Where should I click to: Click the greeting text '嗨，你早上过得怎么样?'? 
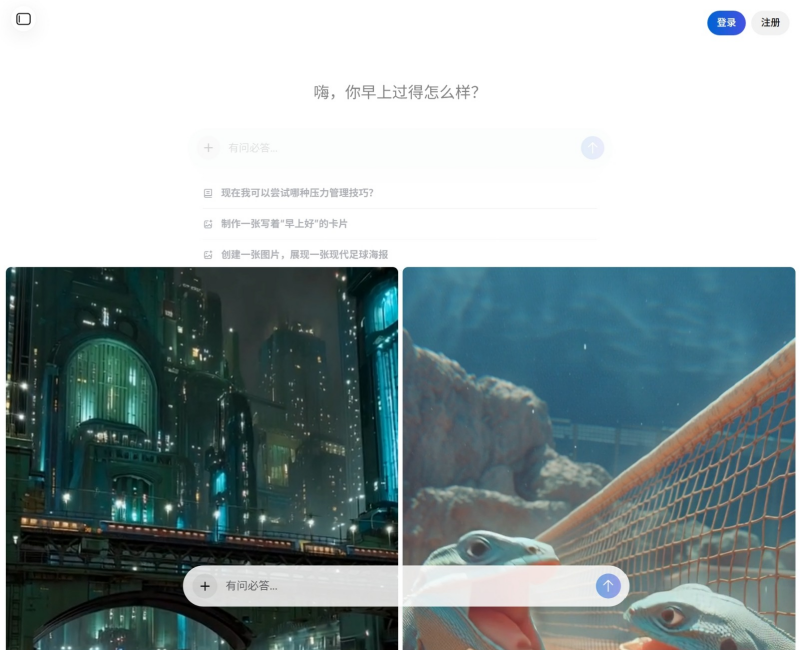click(400, 90)
